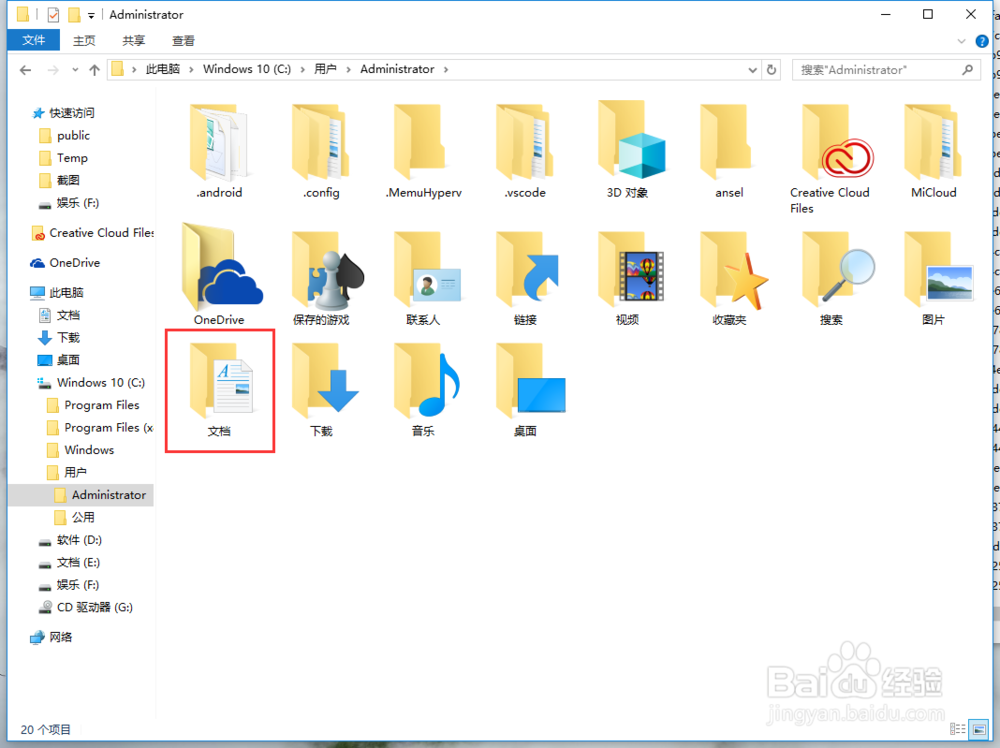Select 截图 in quick access list
Screen dimensions: 1000x748
68,180
